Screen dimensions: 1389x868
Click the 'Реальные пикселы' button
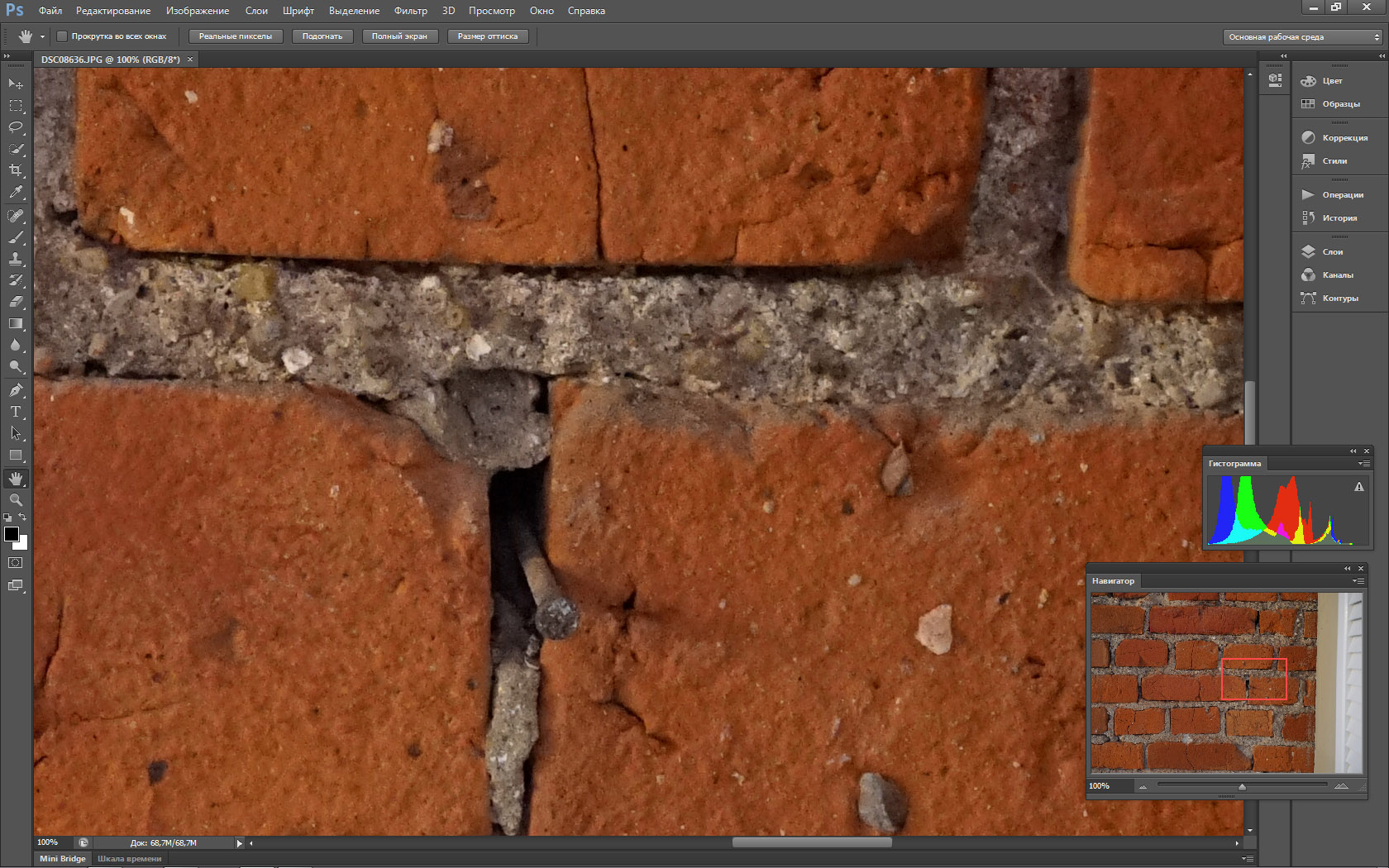point(236,36)
